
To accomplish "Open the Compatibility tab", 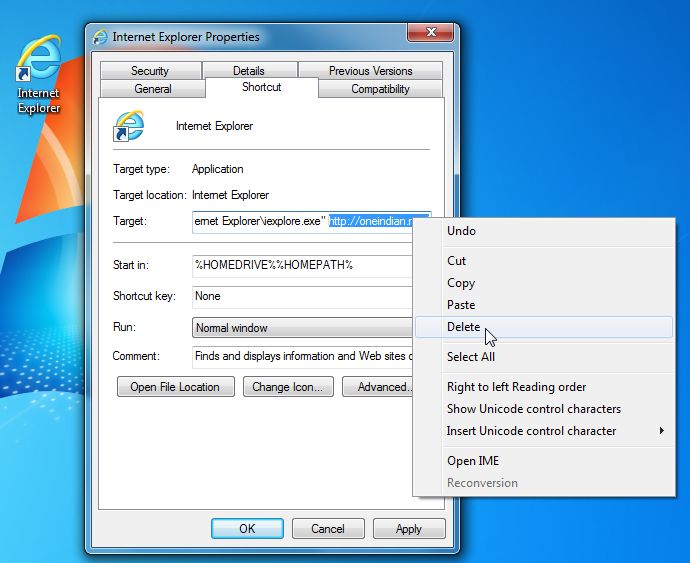I will click(x=380, y=89).
